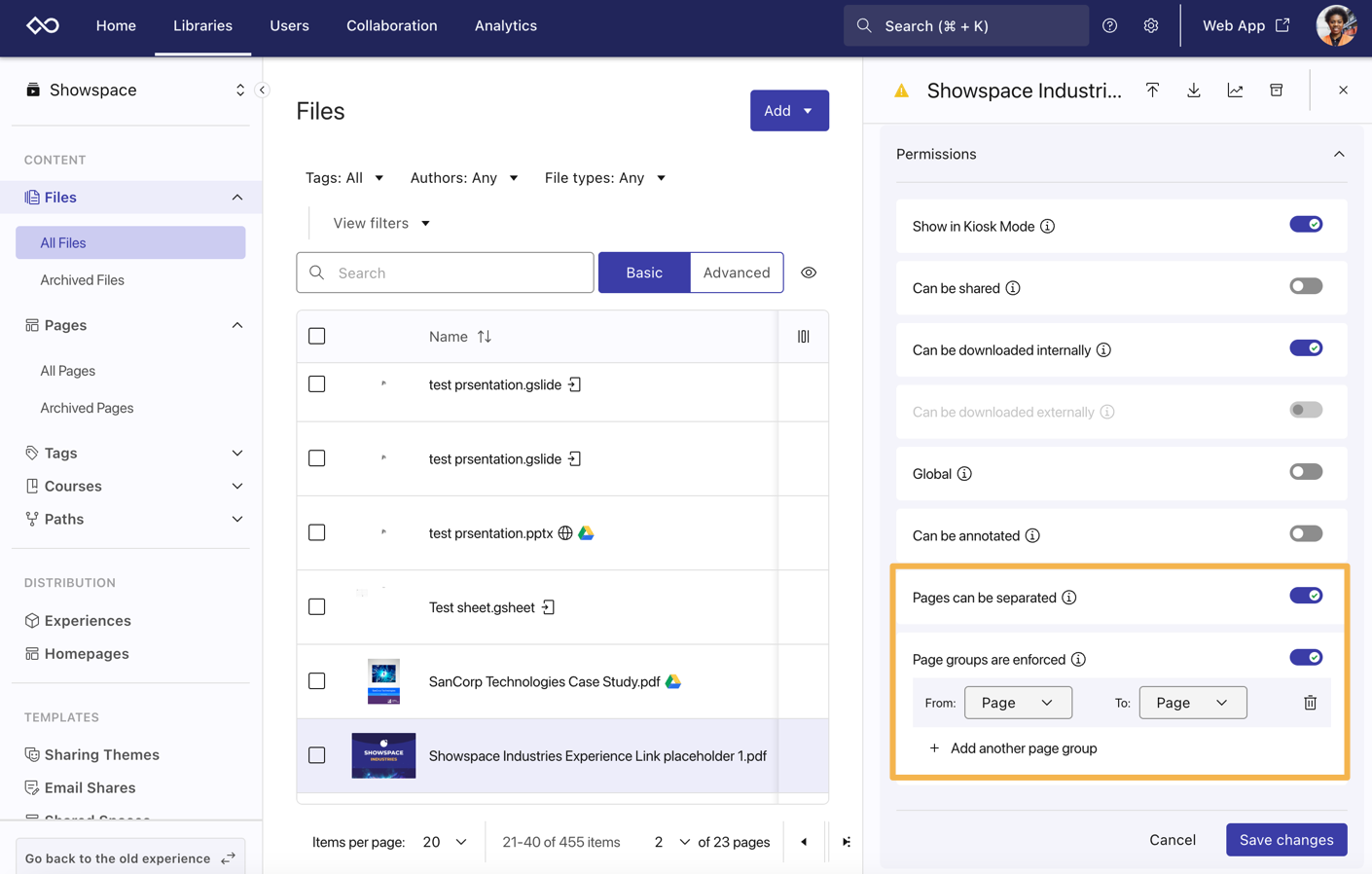The height and width of the screenshot is (874, 1372).
Task: Toggle Page groups are enforced switch
Action: [x=1306, y=658]
